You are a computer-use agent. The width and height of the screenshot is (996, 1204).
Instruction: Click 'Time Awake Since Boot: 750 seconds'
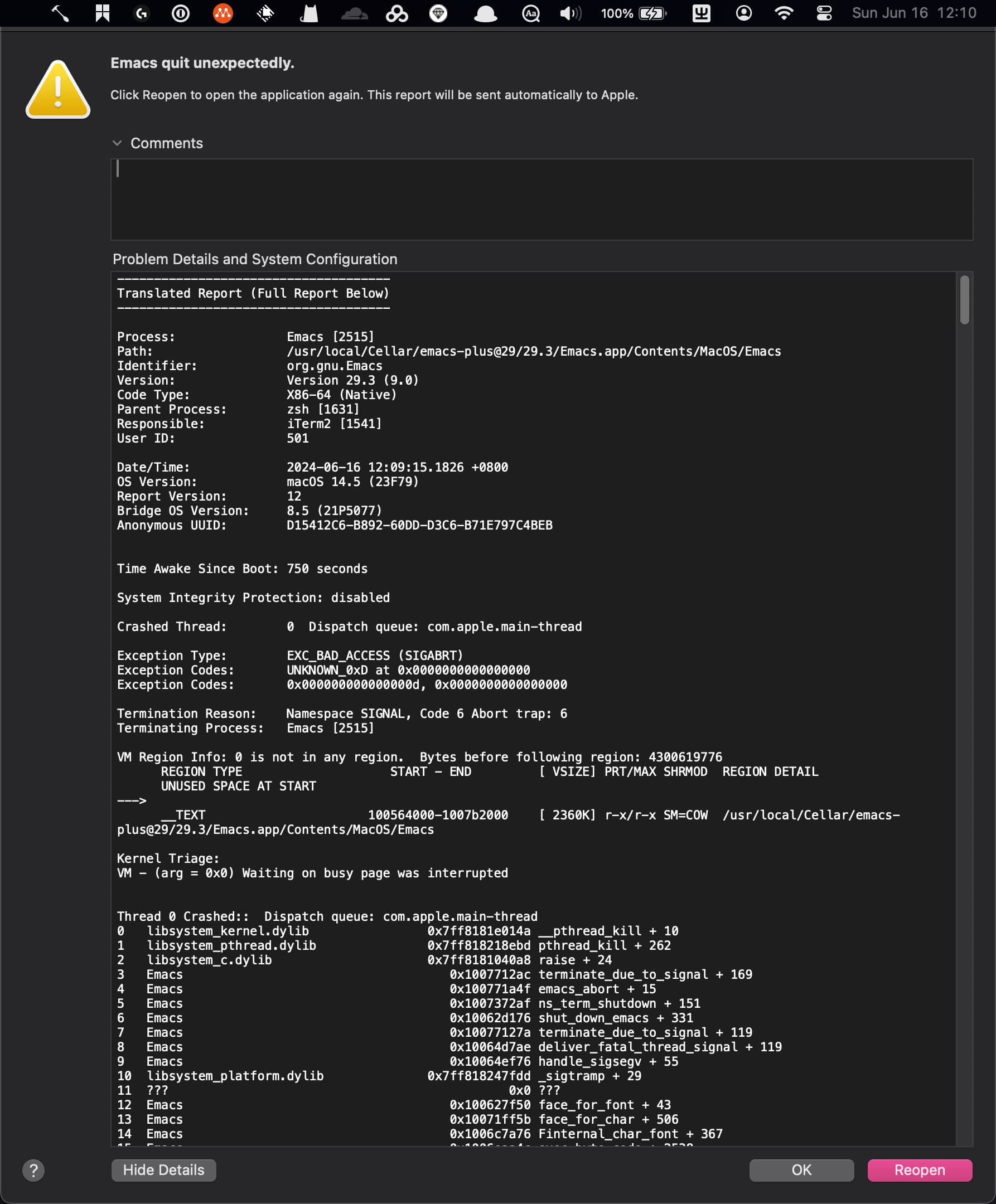click(x=242, y=569)
